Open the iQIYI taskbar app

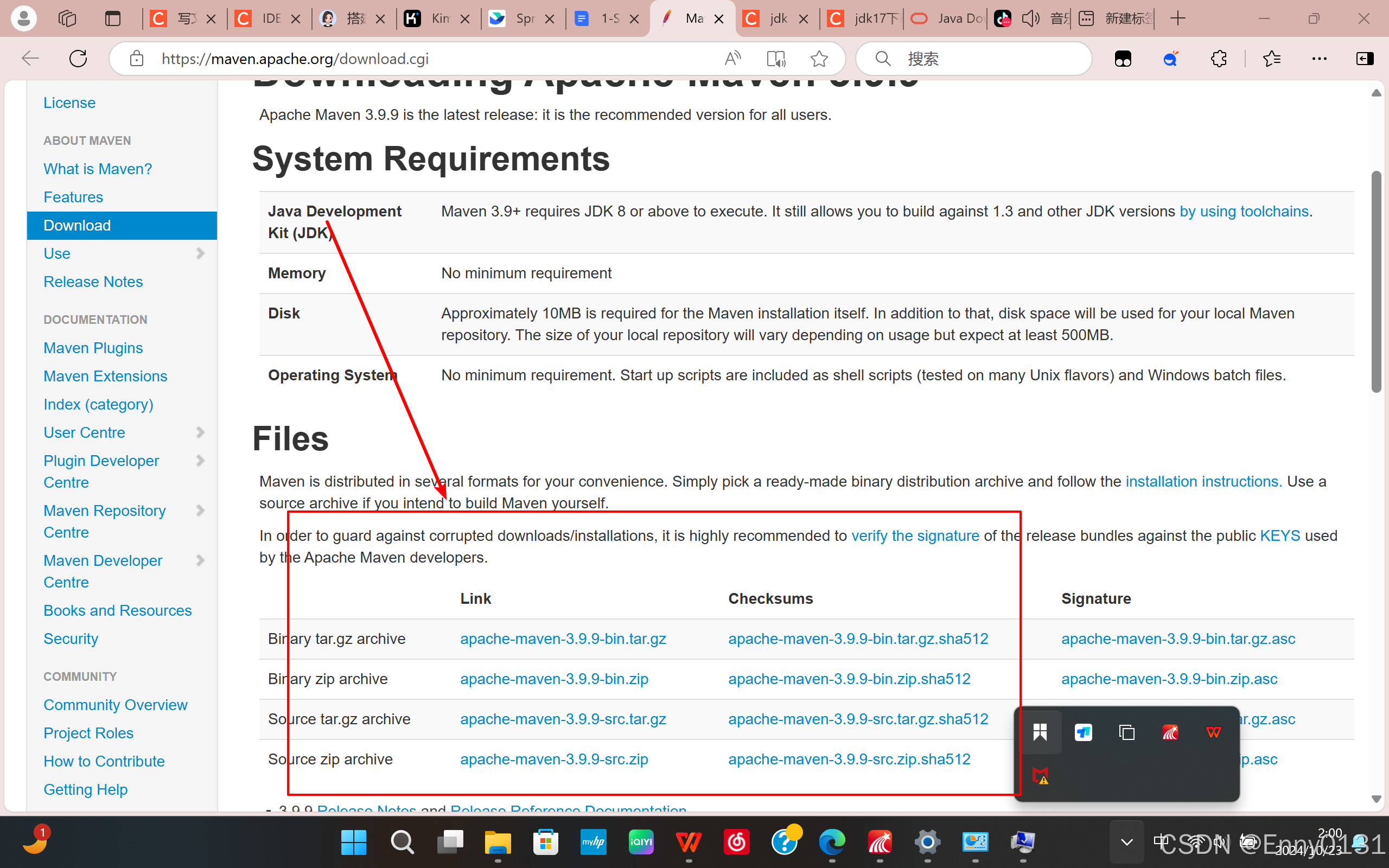(x=641, y=842)
